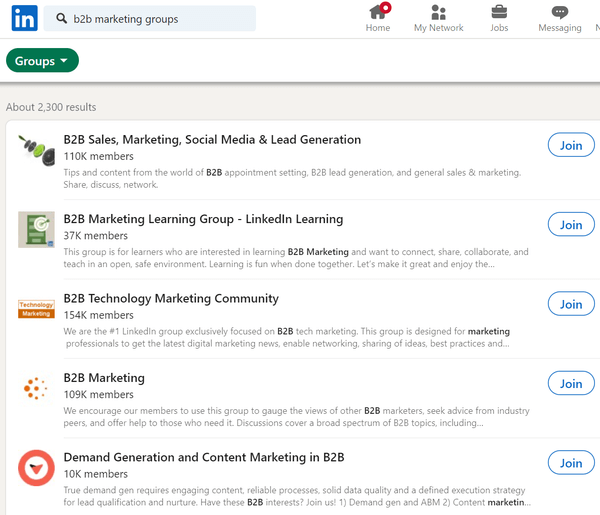Click into the 'b2b marketing groups' search field
600x515 pixels.
click(150, 18)
